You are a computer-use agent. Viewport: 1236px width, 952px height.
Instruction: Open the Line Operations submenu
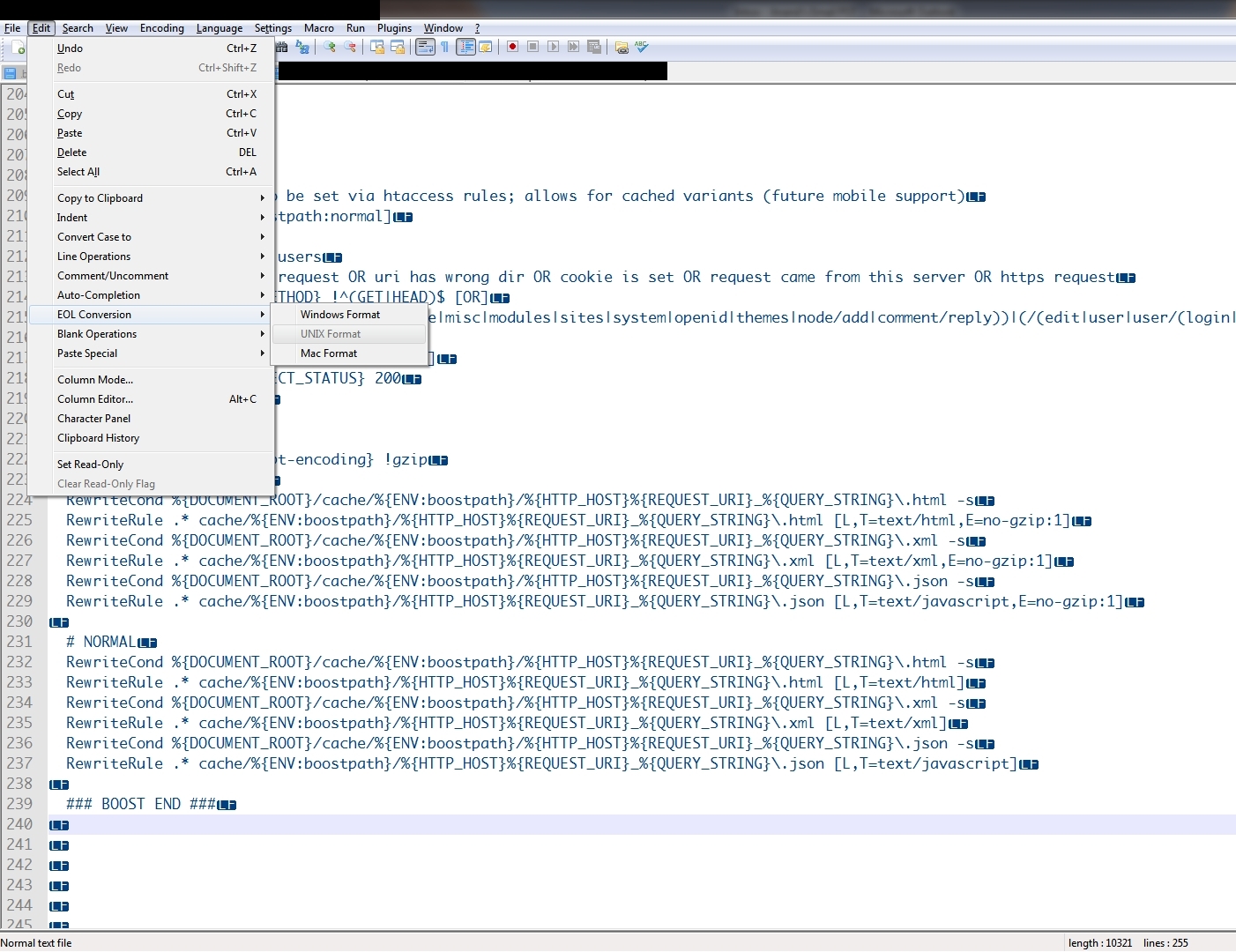pyautogui.click(x=94, y=257)
